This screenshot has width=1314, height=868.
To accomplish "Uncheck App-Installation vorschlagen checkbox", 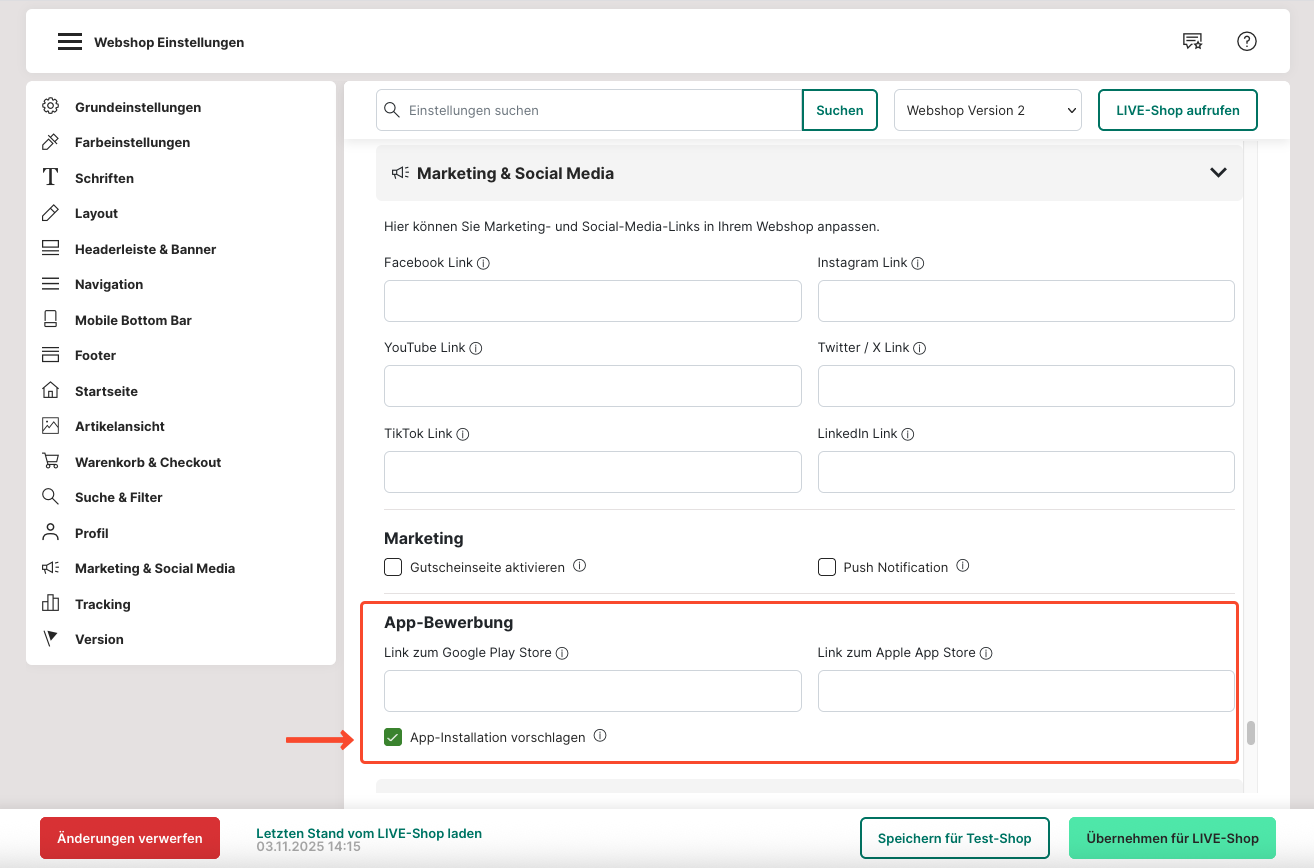I will [393, 738].
